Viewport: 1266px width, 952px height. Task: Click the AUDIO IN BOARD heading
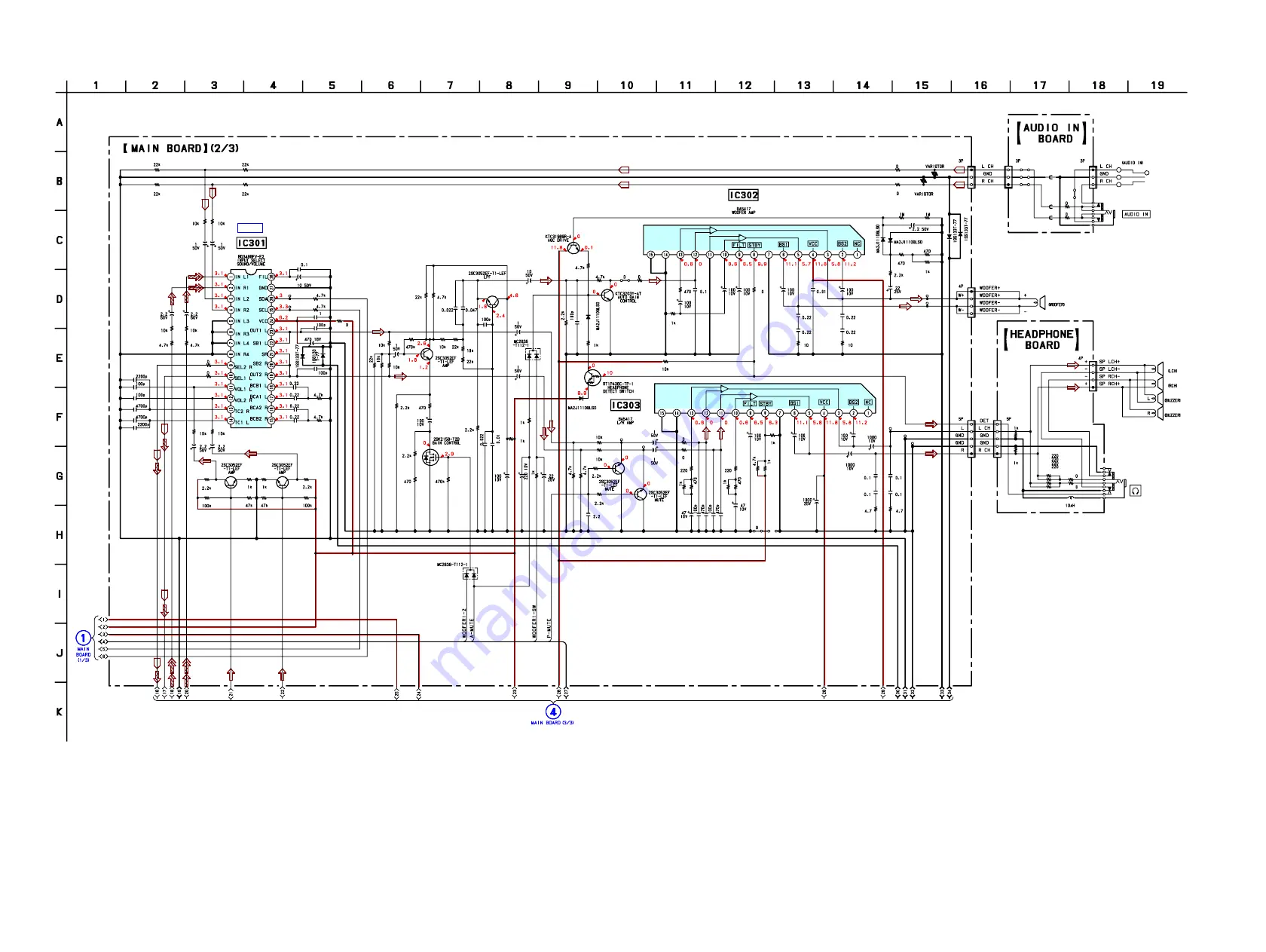point(1051,133)
